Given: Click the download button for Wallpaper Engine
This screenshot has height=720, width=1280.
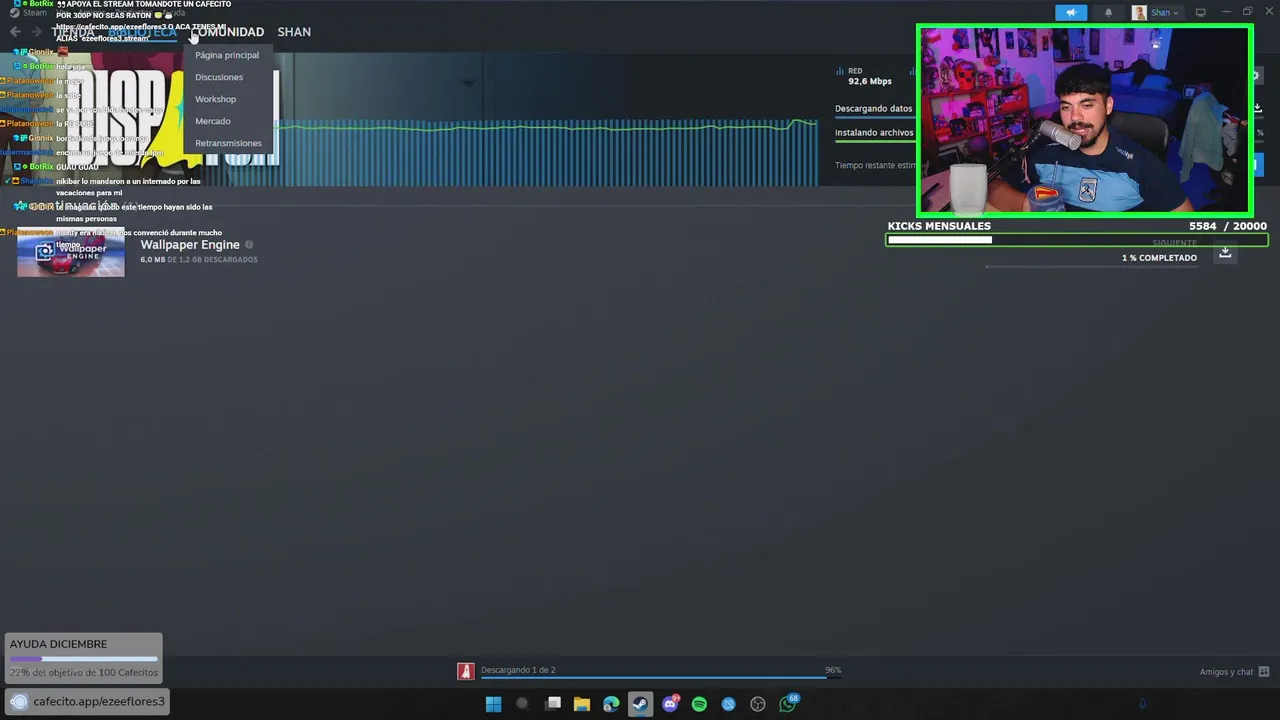Looking at the screenshot, I should coord(1225,254).
